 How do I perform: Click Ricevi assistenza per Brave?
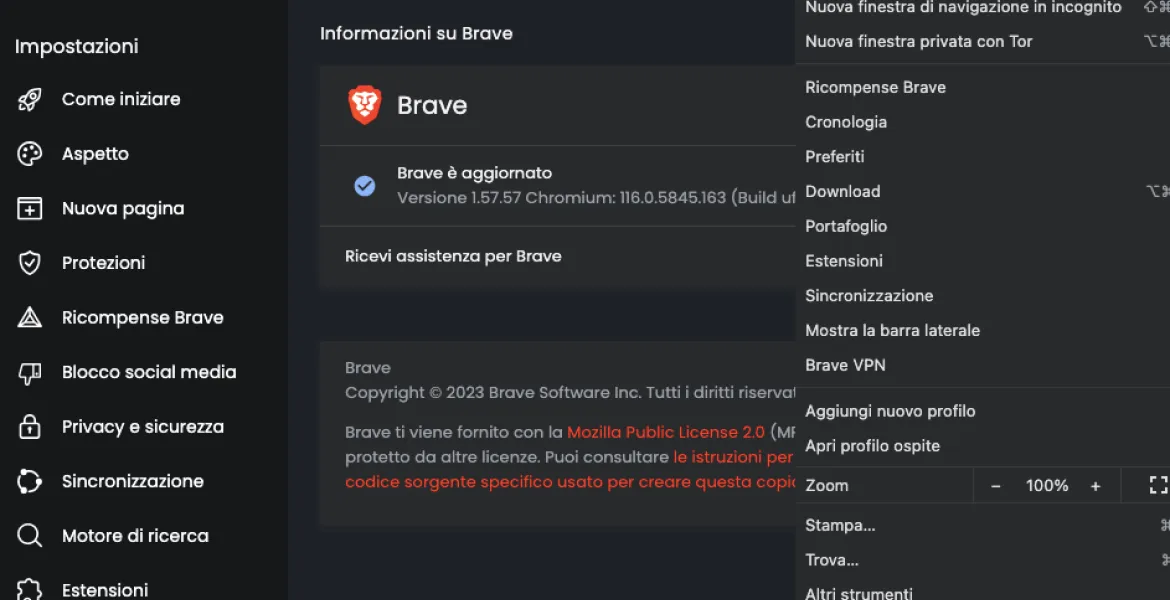pyautogui.click(x=453, y=256)
